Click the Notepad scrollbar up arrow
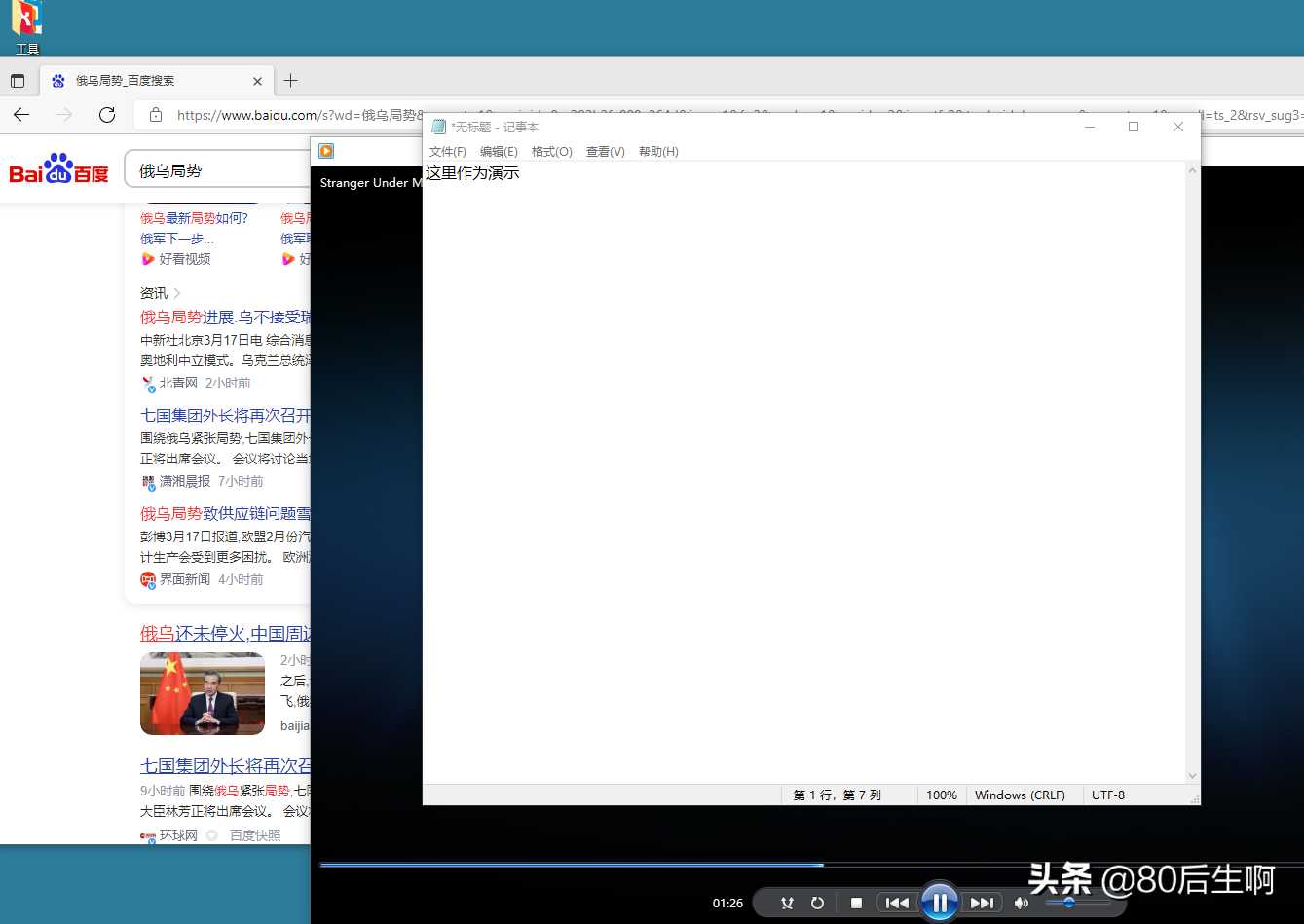1304x924 pixels. 1193,171
